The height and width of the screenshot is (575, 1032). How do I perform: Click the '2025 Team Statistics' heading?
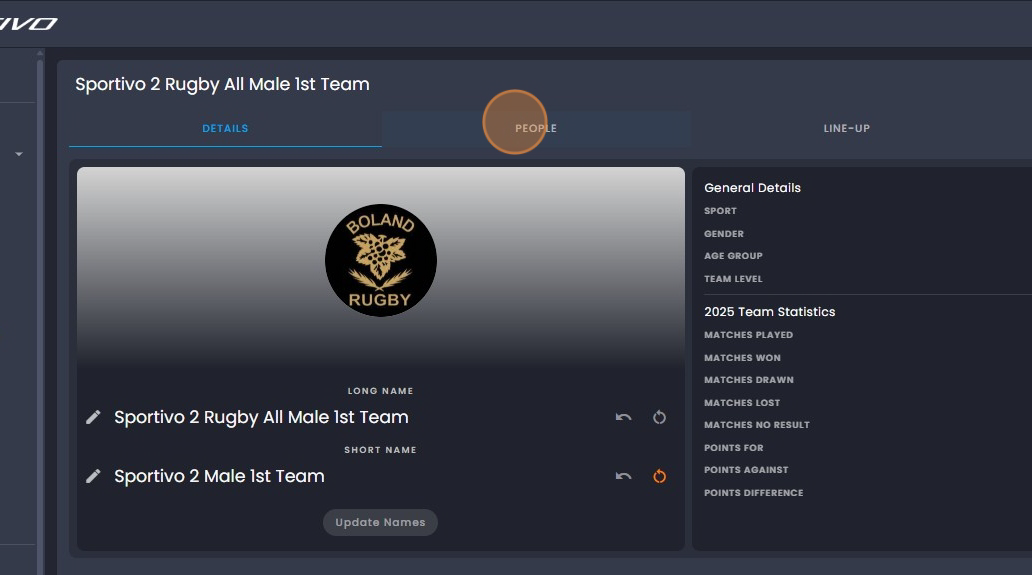[769, 312]
